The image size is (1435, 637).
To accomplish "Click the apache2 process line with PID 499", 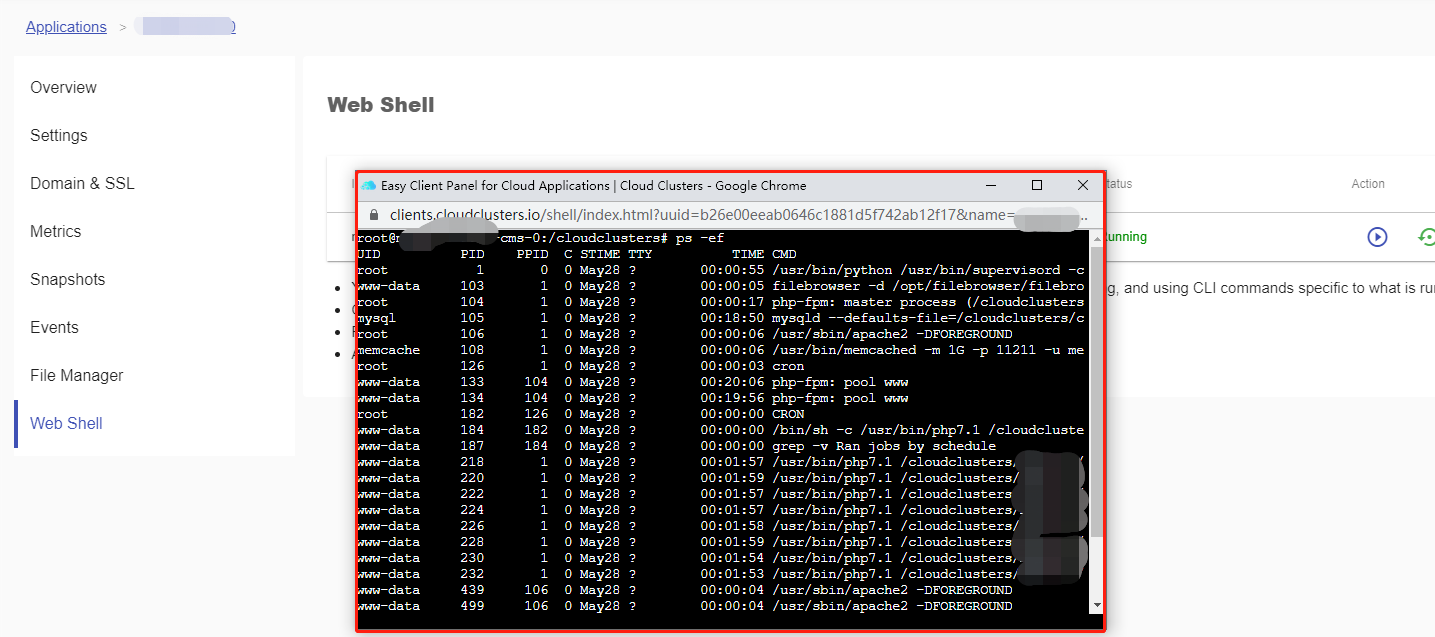I will click(x=685, y=606).
